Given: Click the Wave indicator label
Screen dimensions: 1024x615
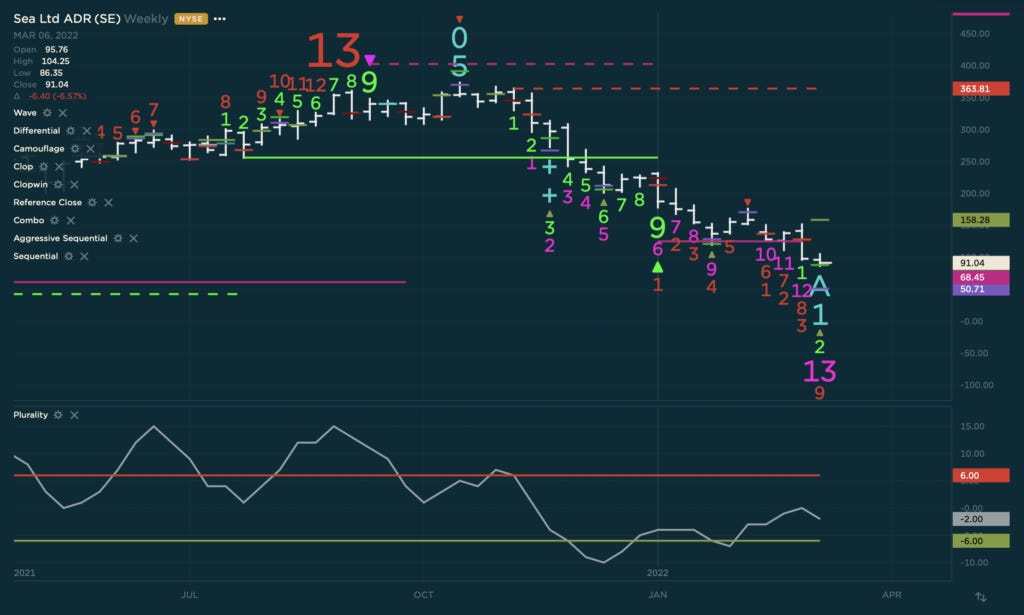Looking at the screenshot, I should click(x=25, y=113).
